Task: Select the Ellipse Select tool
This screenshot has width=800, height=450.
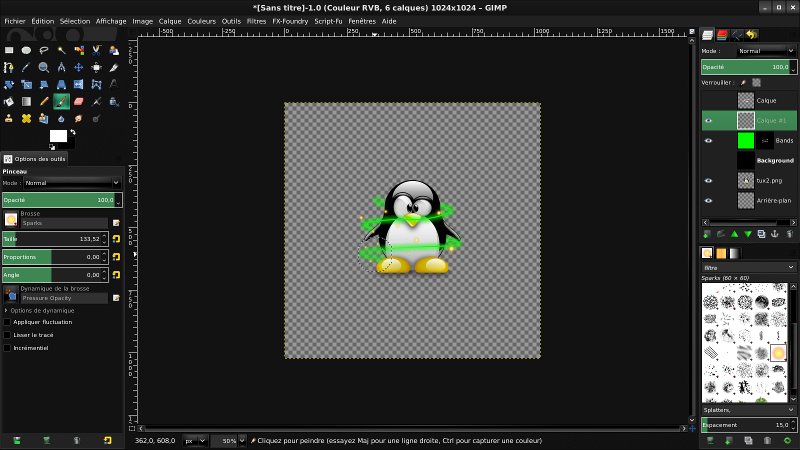Action: [27, 50]
